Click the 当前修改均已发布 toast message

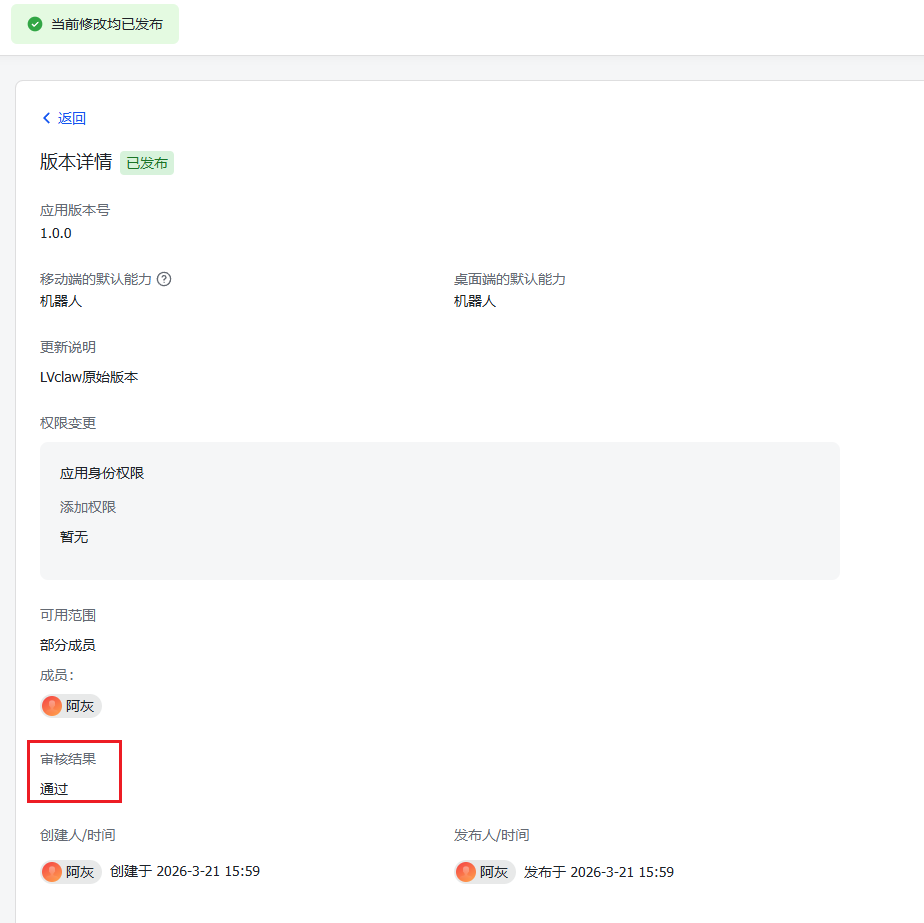(107, 24)
